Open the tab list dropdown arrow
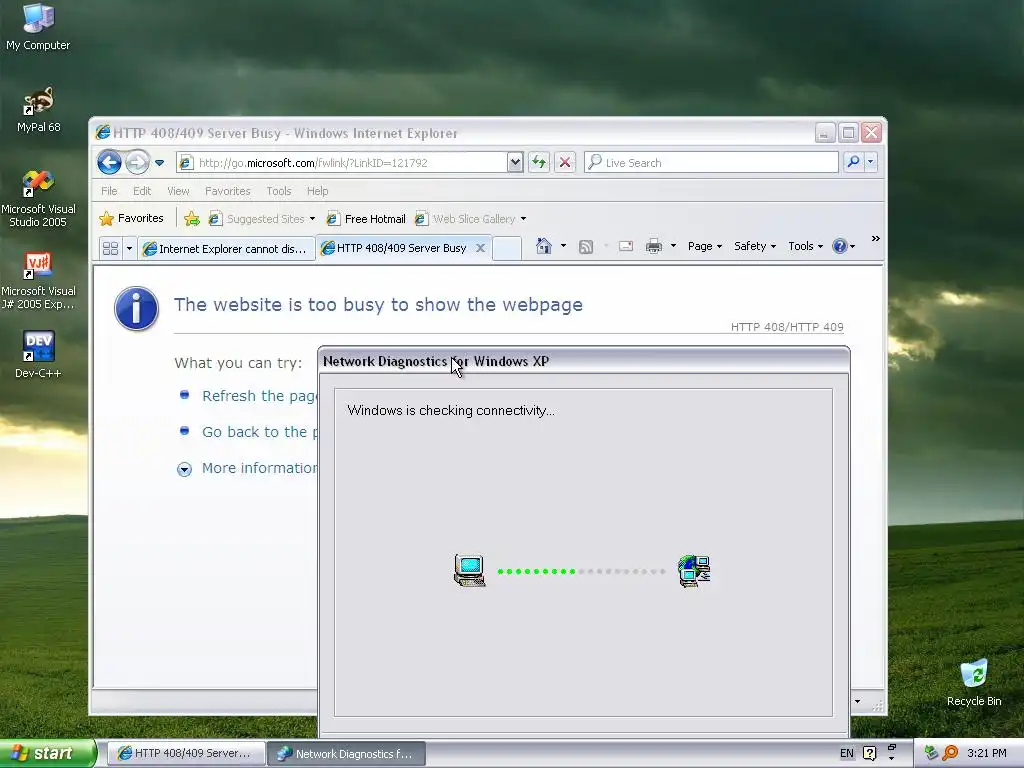Screen dimensions: 1024x768 (129, 248)
